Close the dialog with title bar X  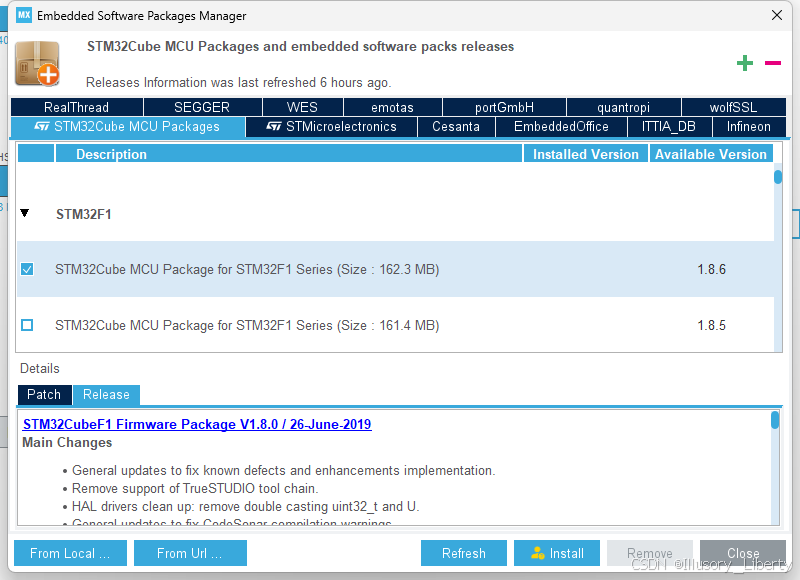[777, 15]
